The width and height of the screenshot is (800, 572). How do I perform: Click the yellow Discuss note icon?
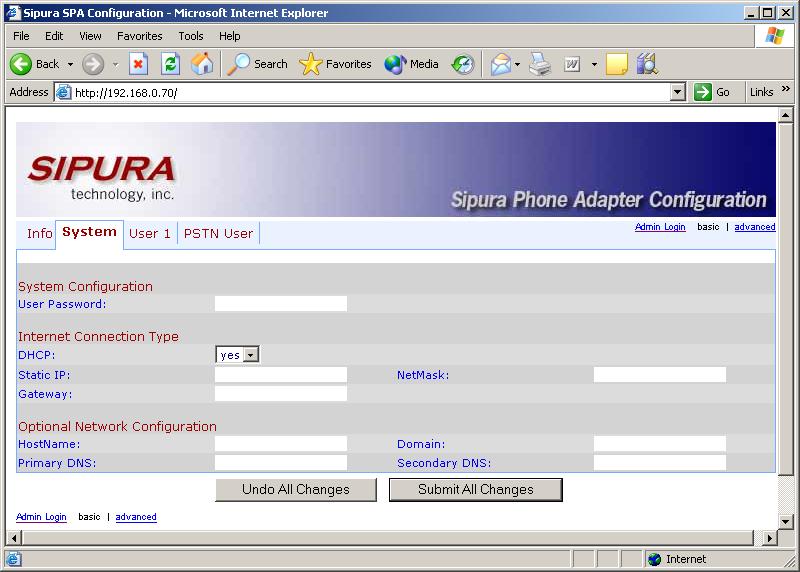tap(616, 64)
